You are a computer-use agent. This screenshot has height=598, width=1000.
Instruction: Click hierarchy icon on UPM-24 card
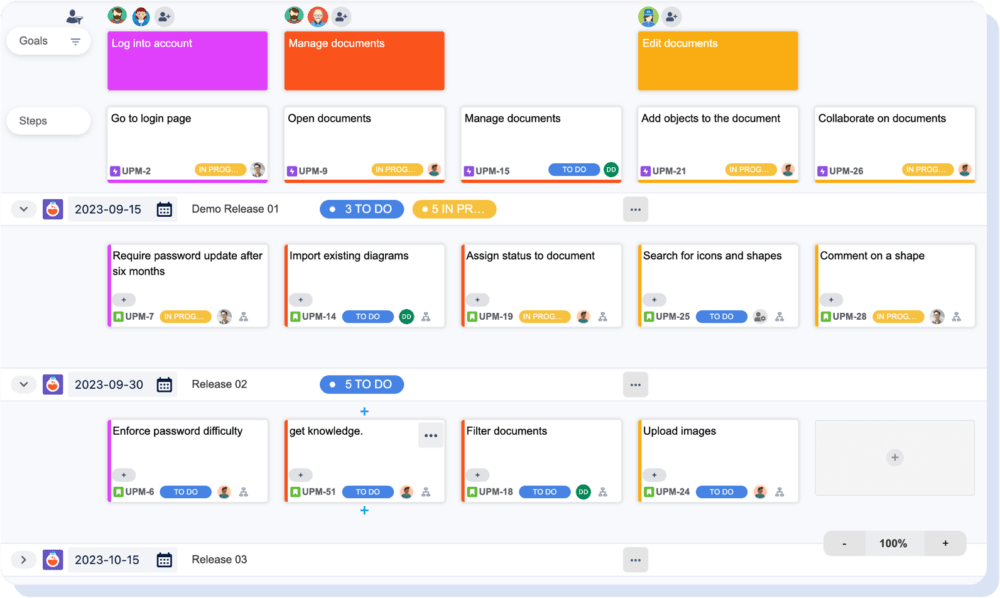[779, 492]
